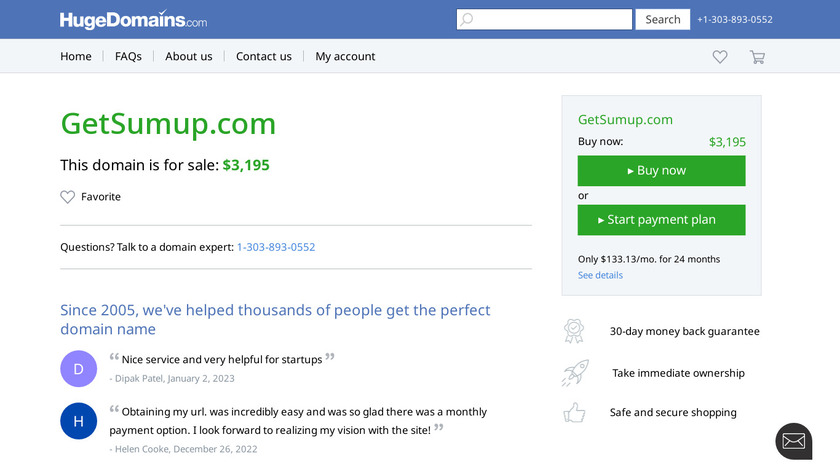Click Helen Cooke's avatar circle
840x472 pixels.
click(79, 421)
